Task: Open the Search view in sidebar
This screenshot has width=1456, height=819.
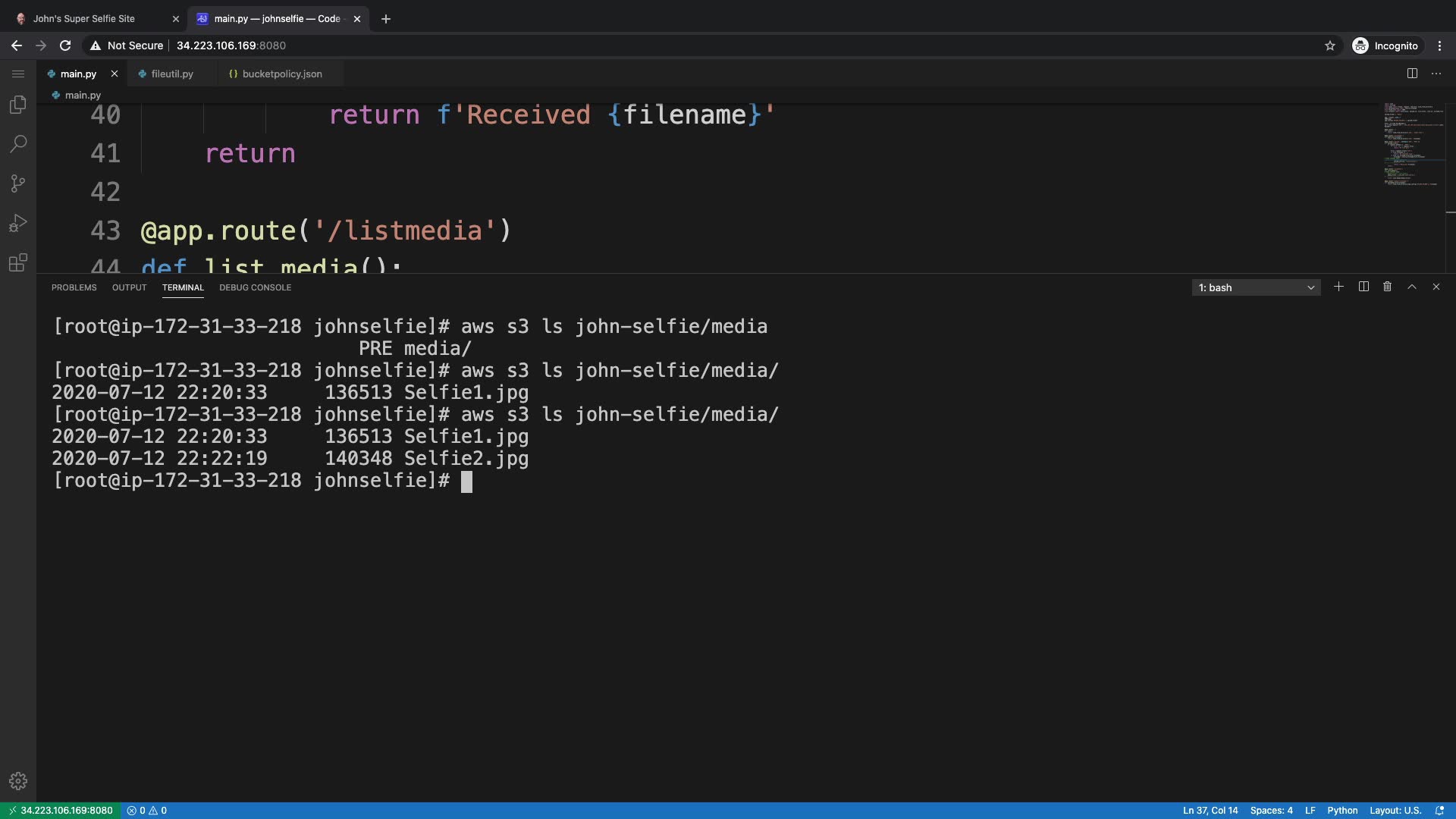Action: (18, 144)
